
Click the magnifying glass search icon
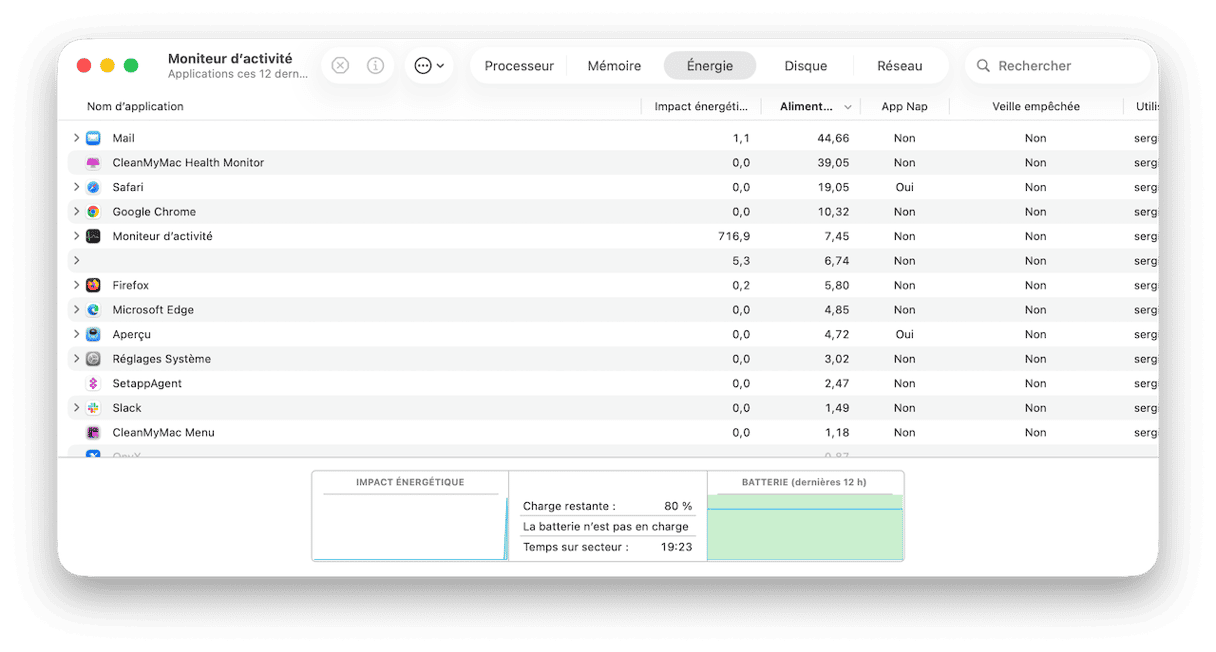coord(983,66)
